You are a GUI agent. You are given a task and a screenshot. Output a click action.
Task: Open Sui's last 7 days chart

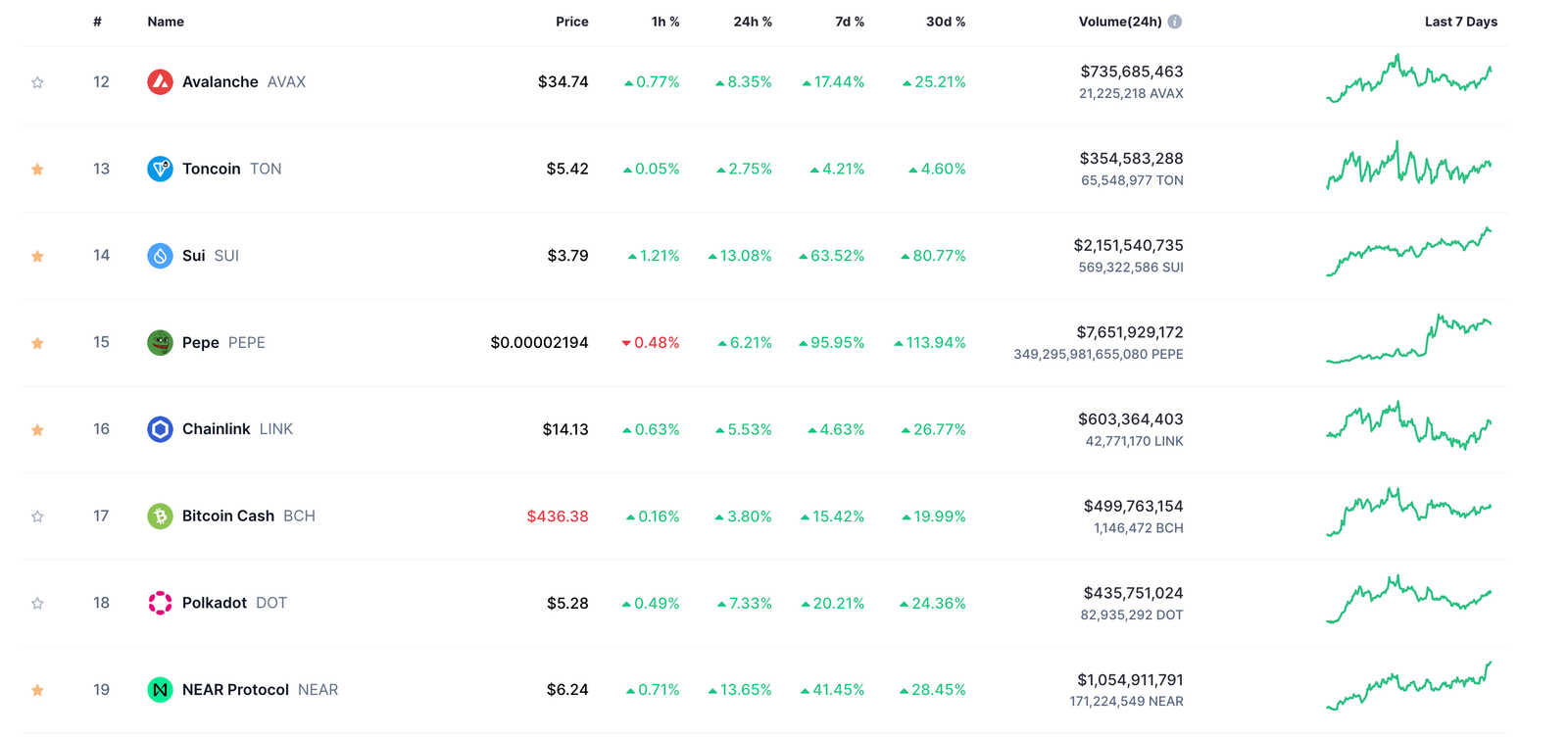1408,253
